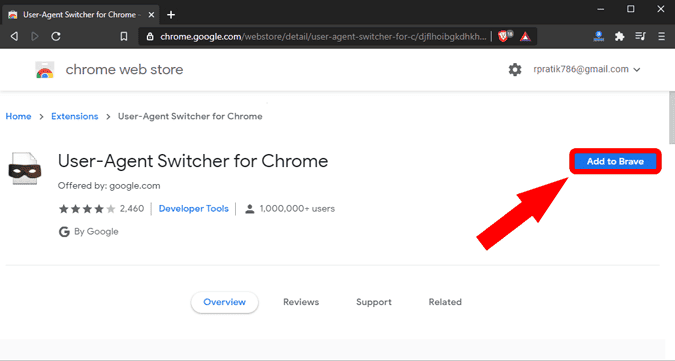
Task: Switch to the Support tab
Action: (x=374, y=302)
